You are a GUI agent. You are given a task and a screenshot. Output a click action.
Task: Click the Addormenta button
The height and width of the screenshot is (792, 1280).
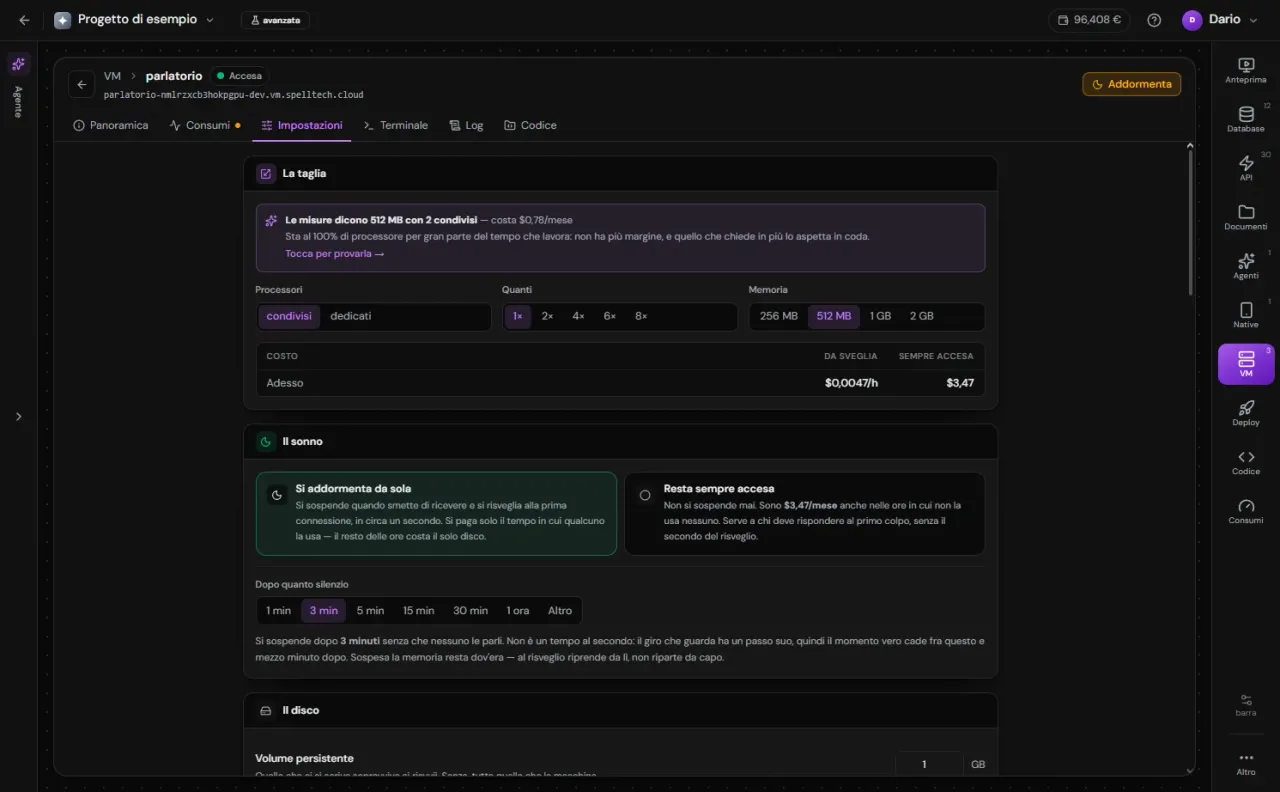(x=1131, y=84)
